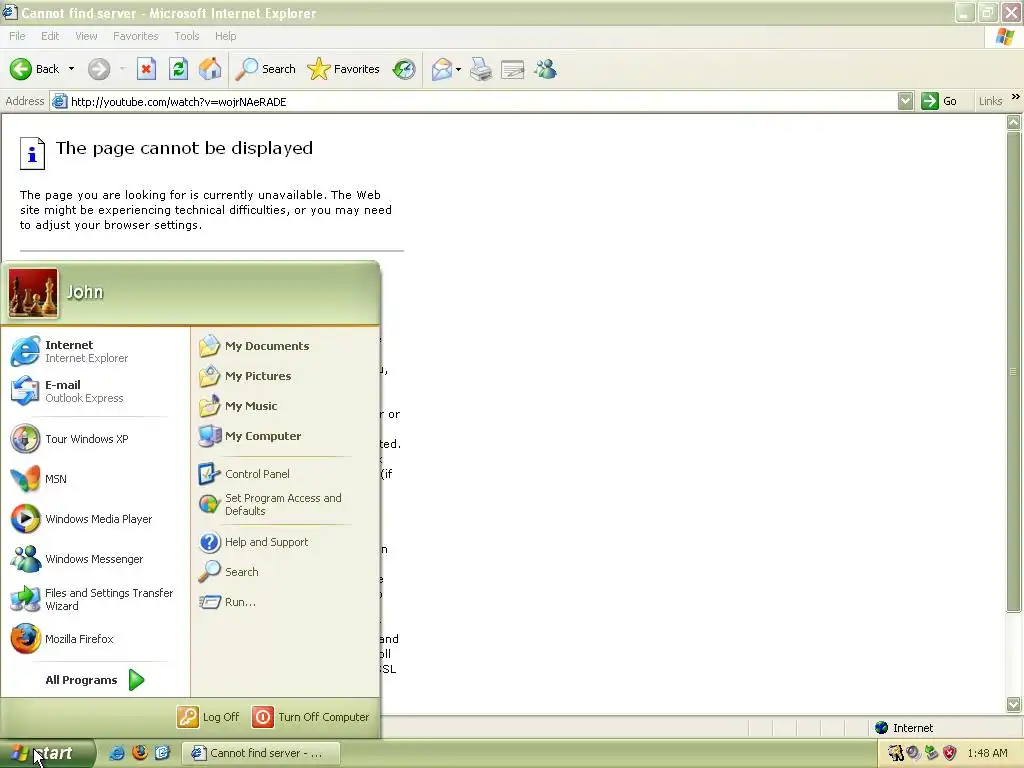Image resolution: width=1024 pixels, height=768 pixels.
Task: Open the Search pane from toolbar
Action: pyautogui.click(x=266, y=69)
